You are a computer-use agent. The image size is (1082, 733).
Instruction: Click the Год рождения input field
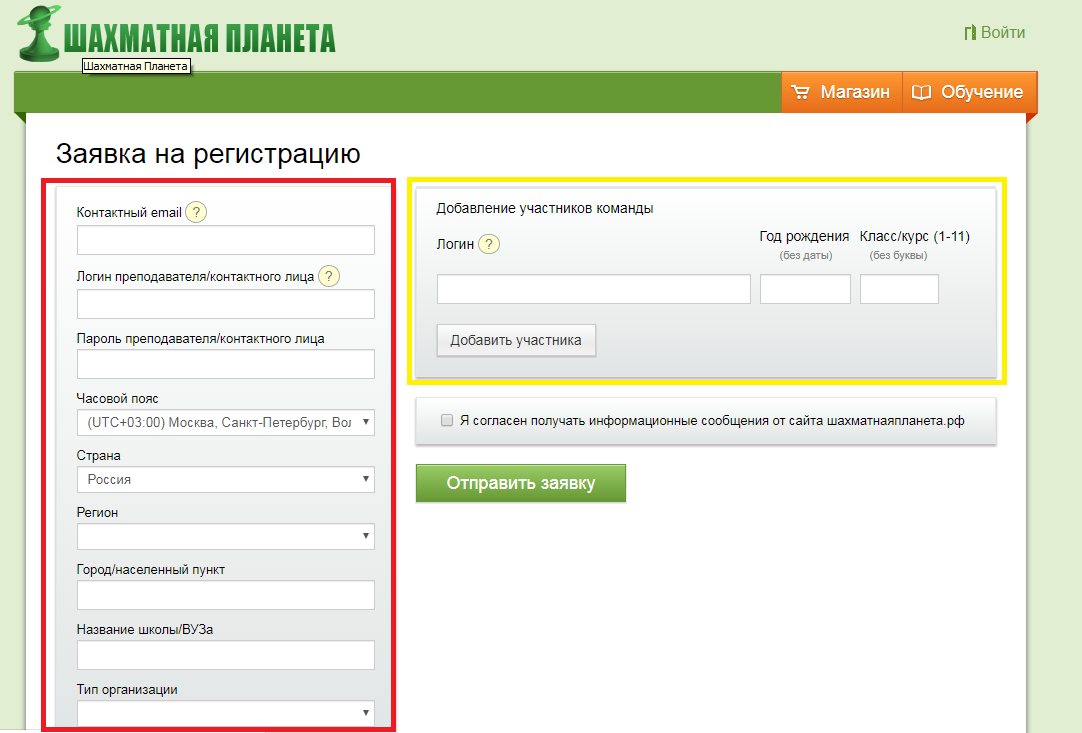tap(804, 289)
